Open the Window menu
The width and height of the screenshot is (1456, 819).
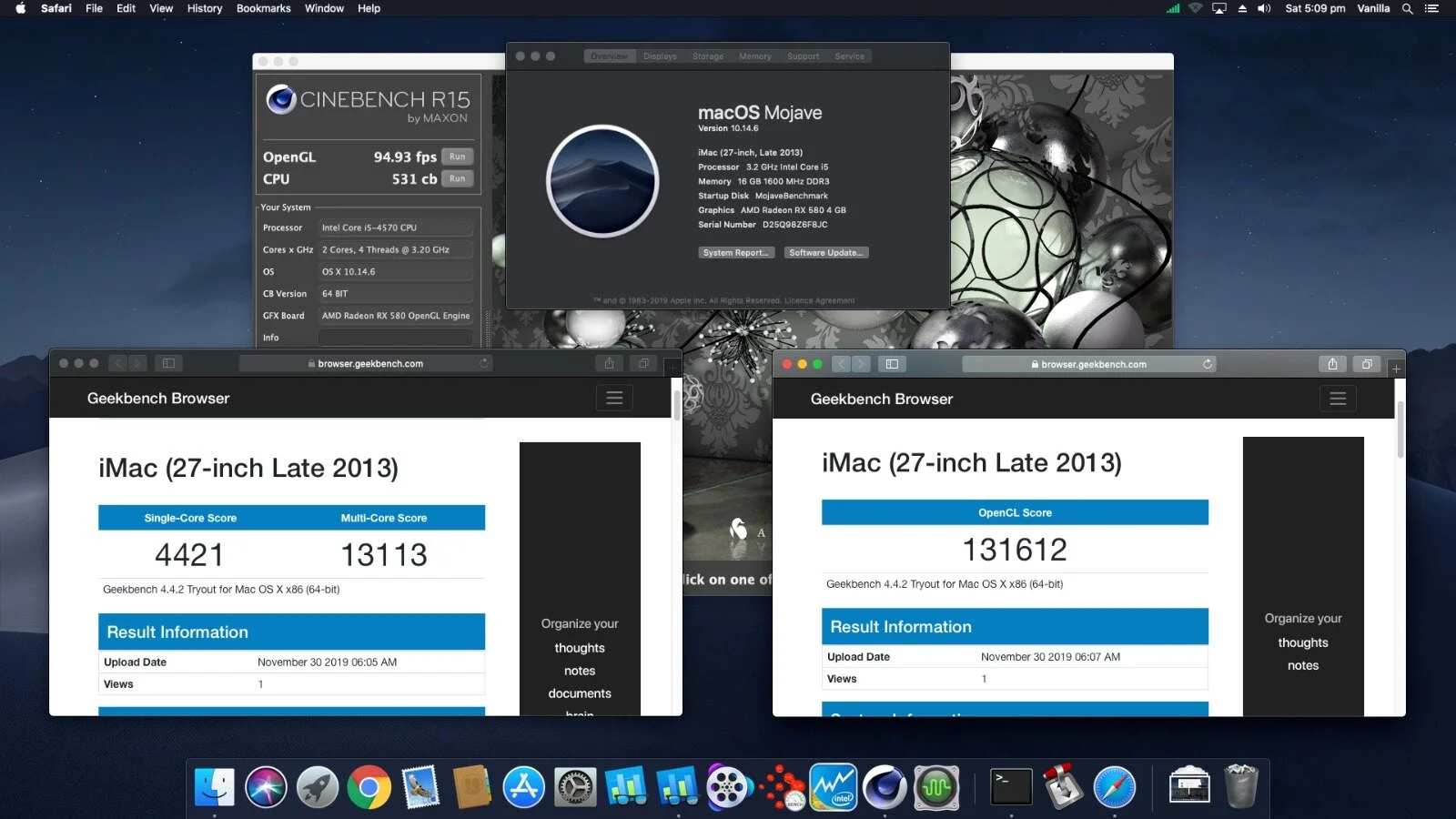pos(324,8)
